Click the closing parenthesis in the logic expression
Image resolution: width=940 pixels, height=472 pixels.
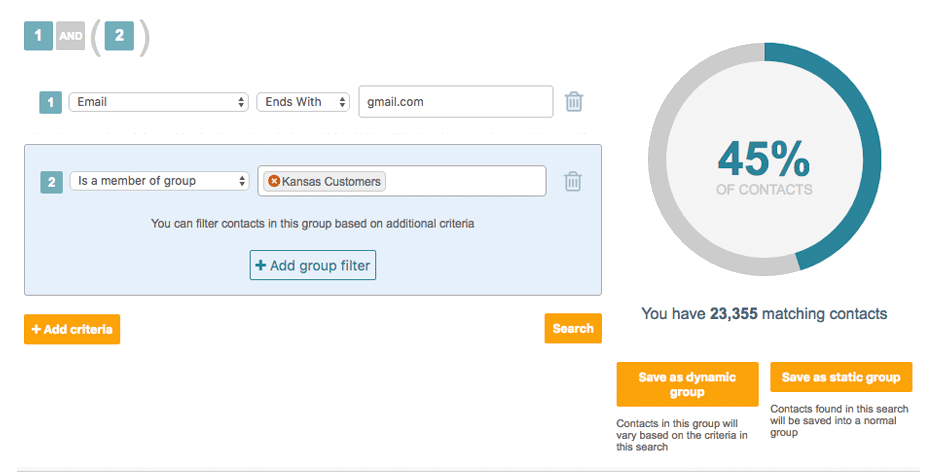[x=144, y=37]
